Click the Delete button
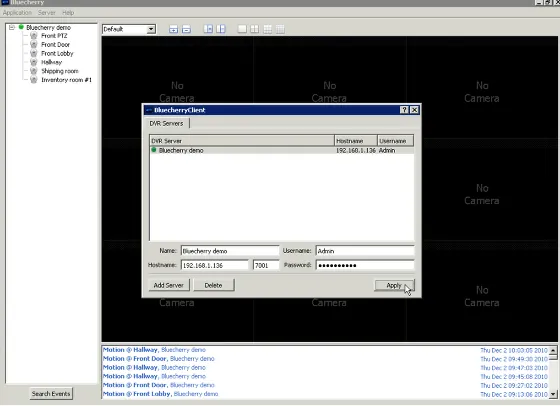 coord(214,285)
